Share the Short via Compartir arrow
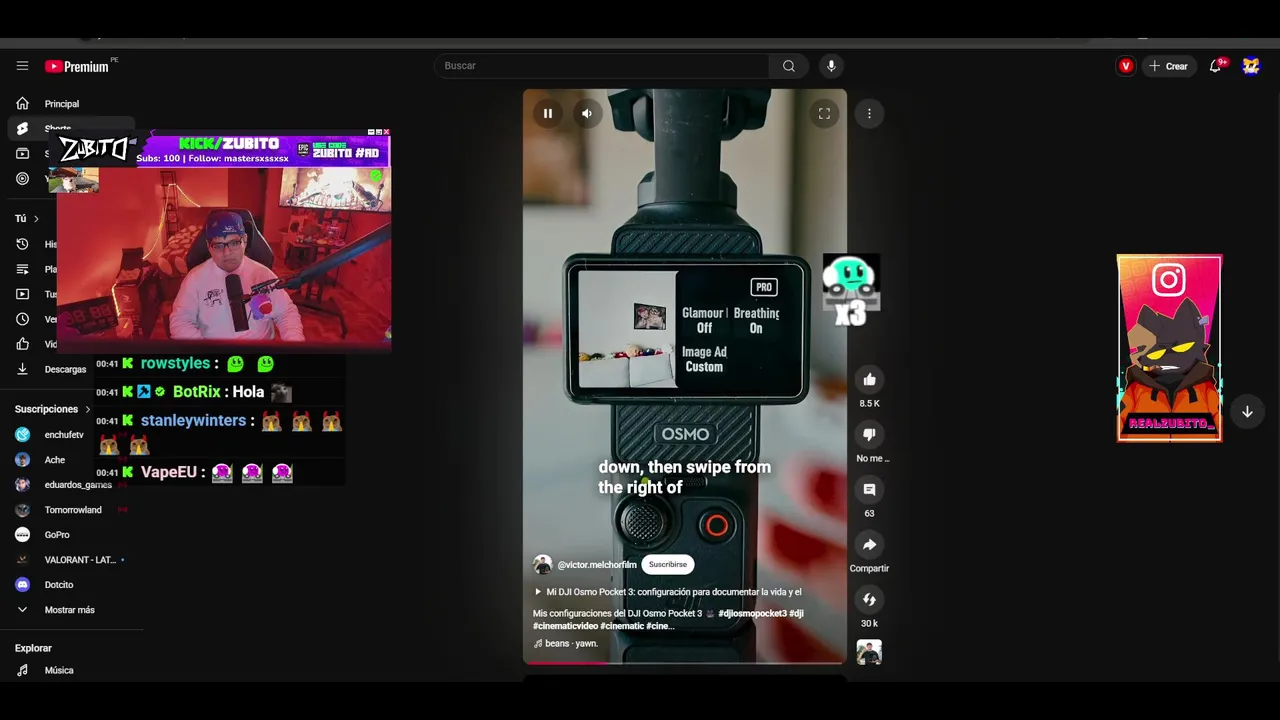Screen dimensions: 1280x720 [x=869, y=545]
